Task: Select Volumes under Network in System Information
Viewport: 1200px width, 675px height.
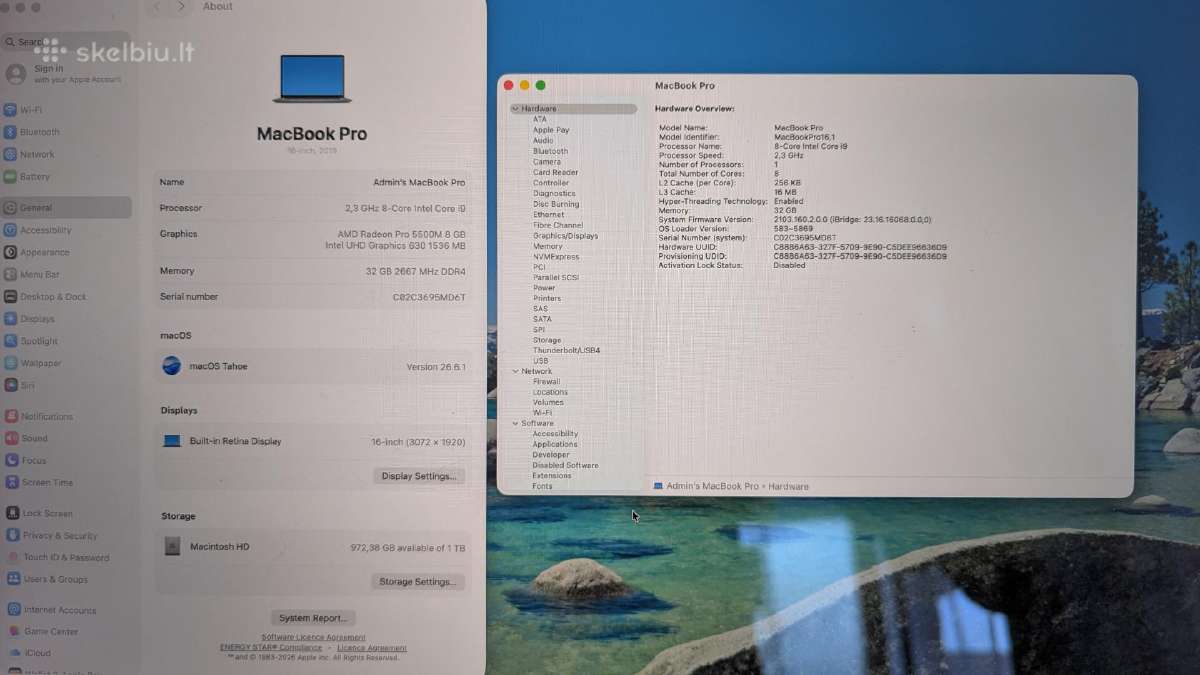Action: point(548,402)
